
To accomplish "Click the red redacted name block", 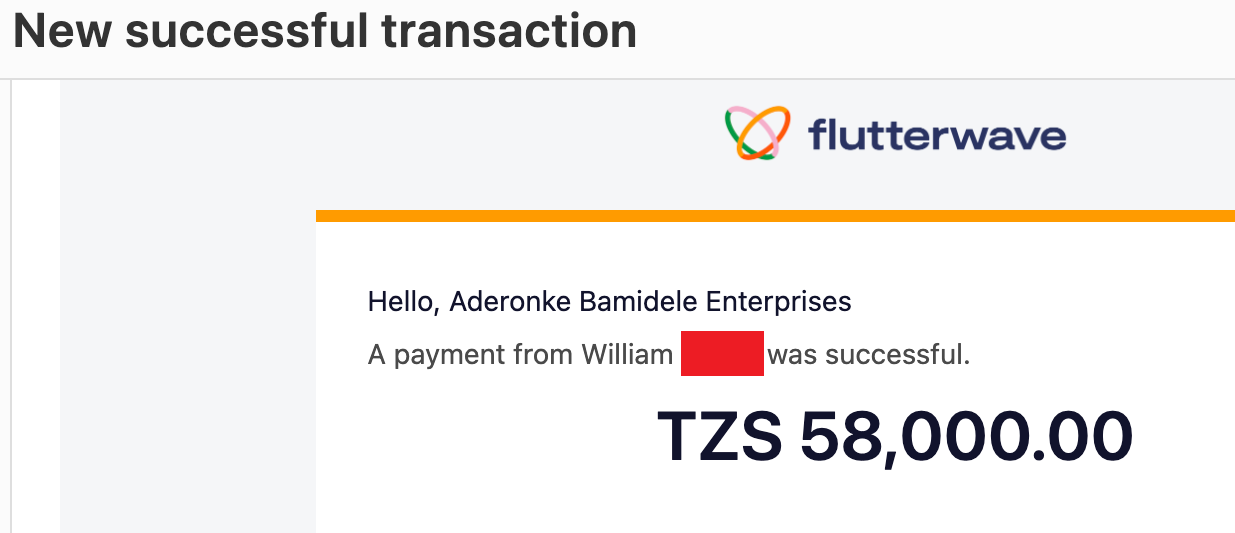I will pyautogui.click(x=722, y=353).
